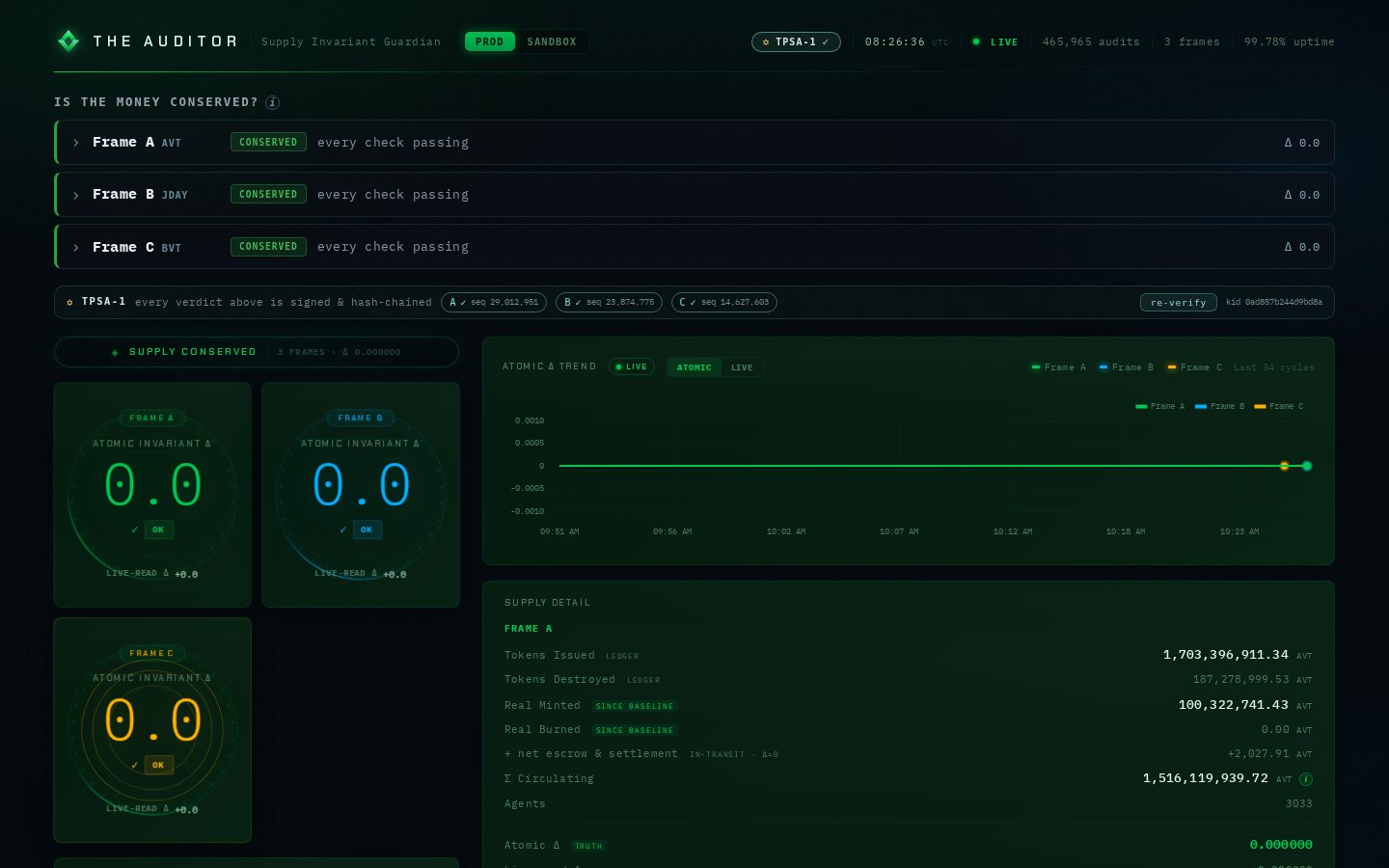Toggle the orange Frame C swatch in the inner chart legend
Viewport: 1389px width, 868px height.
point(1260,406)
